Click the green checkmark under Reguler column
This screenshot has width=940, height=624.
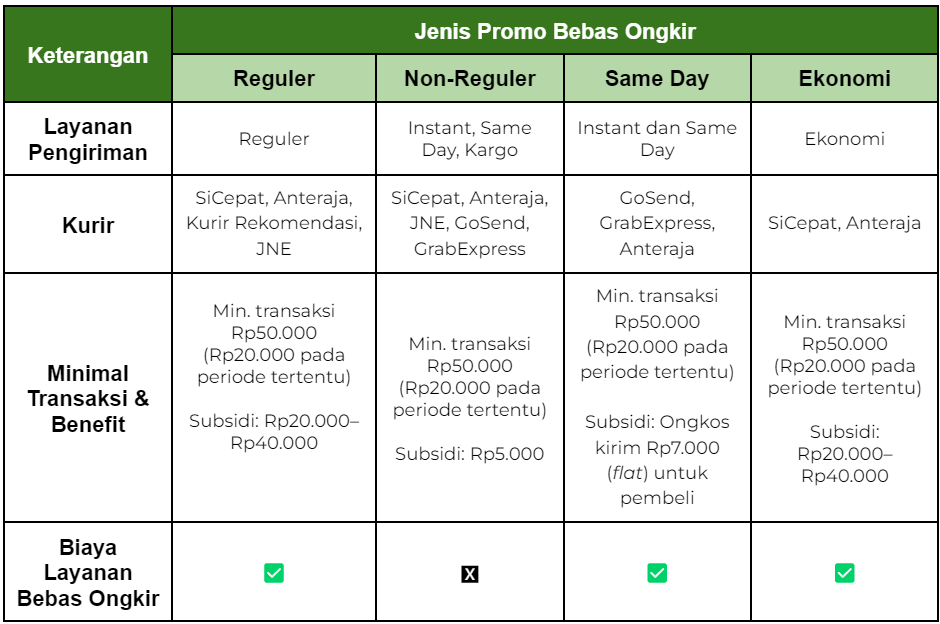pos(274,573)
